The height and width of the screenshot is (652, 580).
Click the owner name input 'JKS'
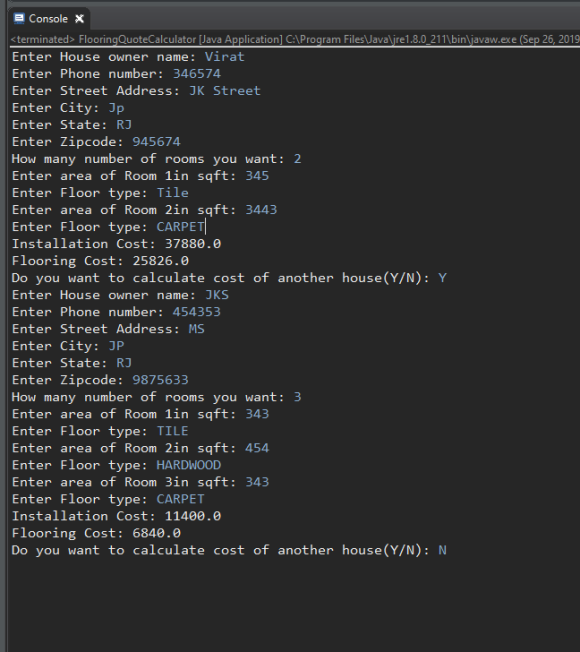point(217,295)
